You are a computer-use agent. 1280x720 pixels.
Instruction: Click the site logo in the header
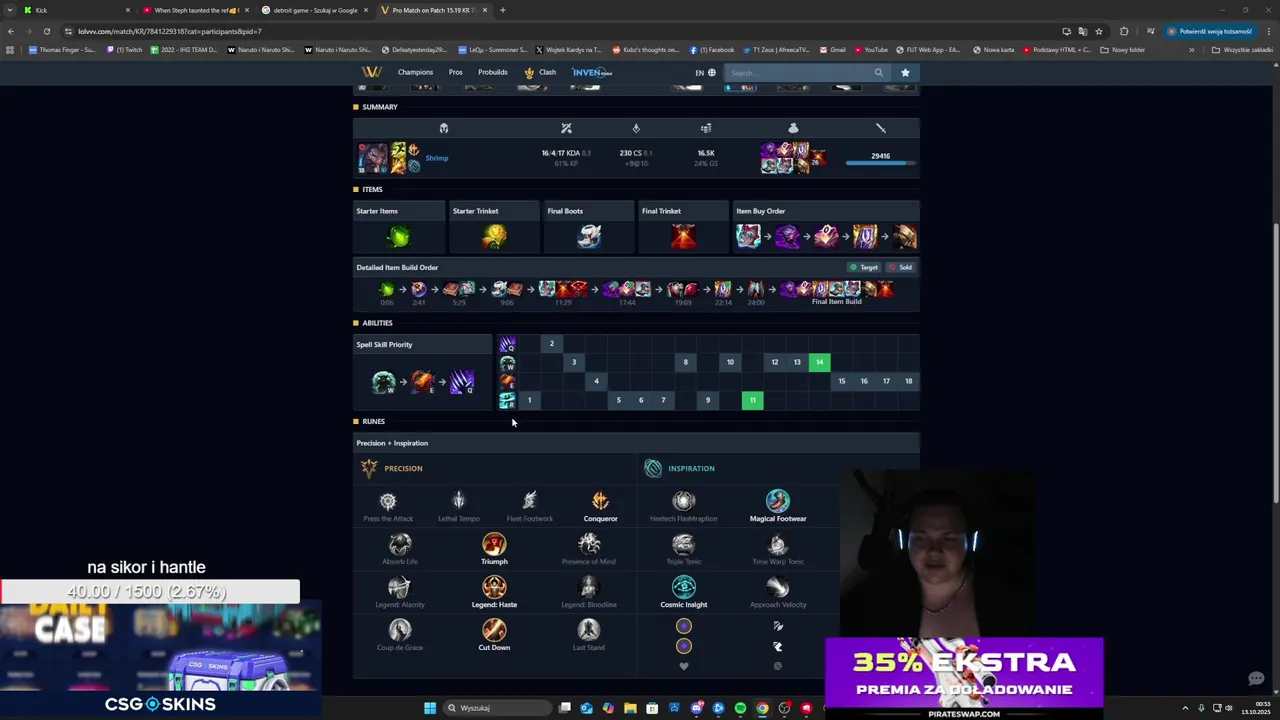(x=372, y=72)
